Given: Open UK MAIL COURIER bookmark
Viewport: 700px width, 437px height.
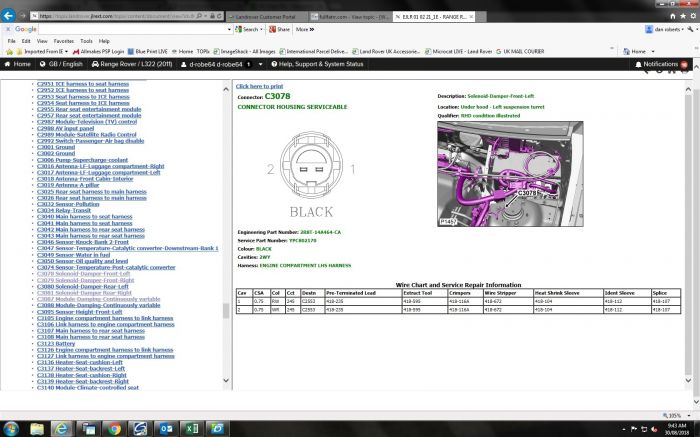Looking at the screenshot, I should [520, 52].
